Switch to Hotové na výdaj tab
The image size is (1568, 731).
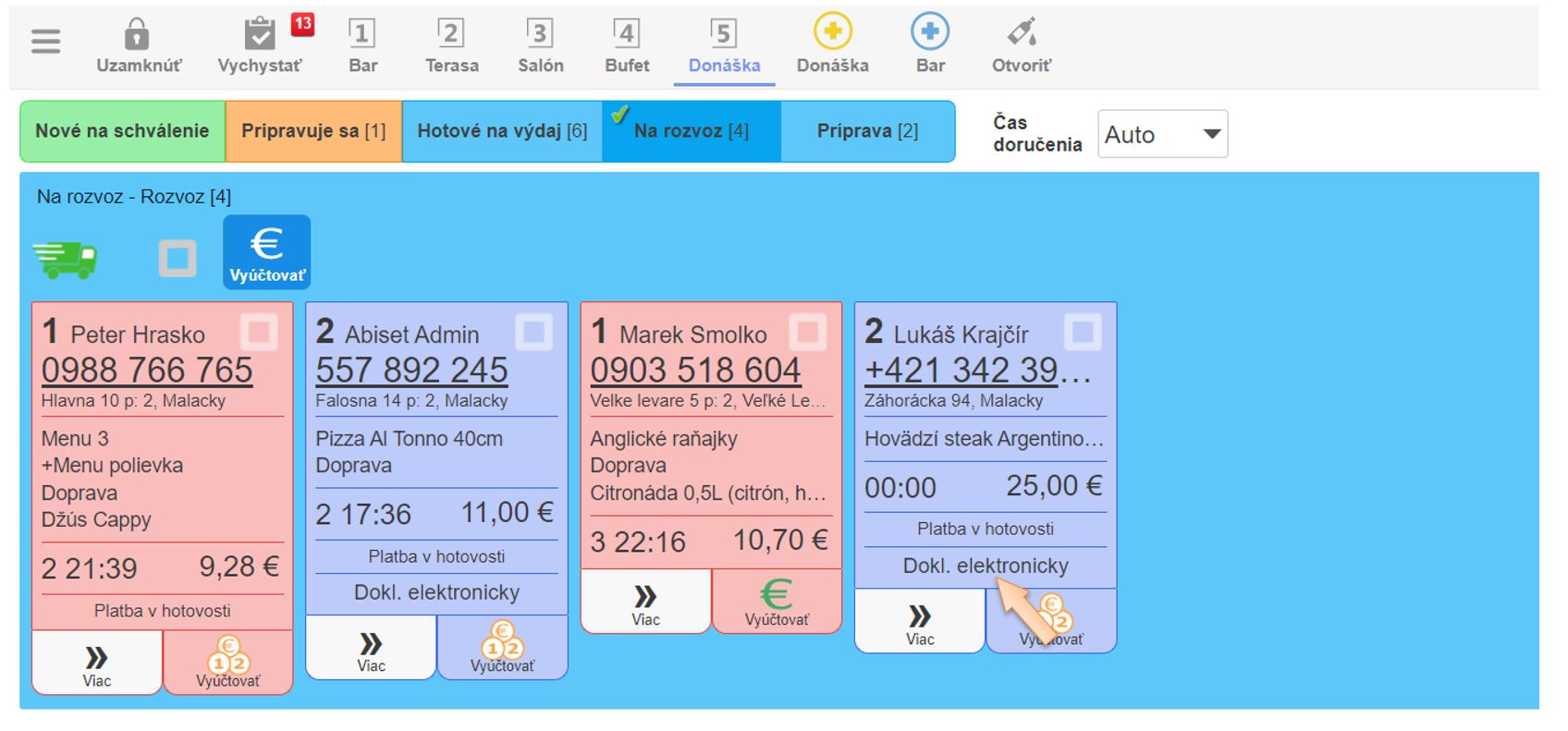coord(501,131)
